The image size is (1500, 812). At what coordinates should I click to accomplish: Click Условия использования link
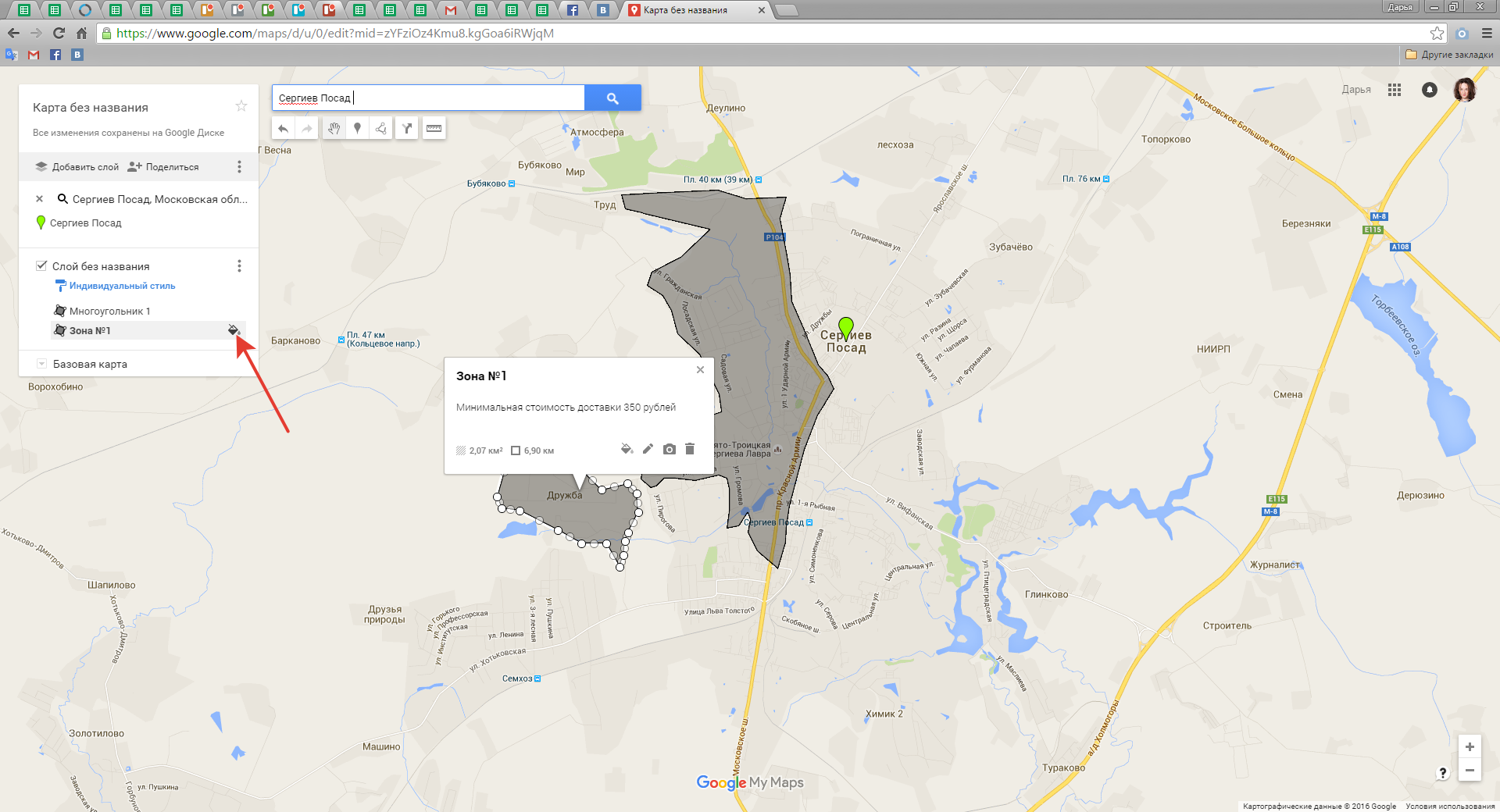(x=1450, y=806)
